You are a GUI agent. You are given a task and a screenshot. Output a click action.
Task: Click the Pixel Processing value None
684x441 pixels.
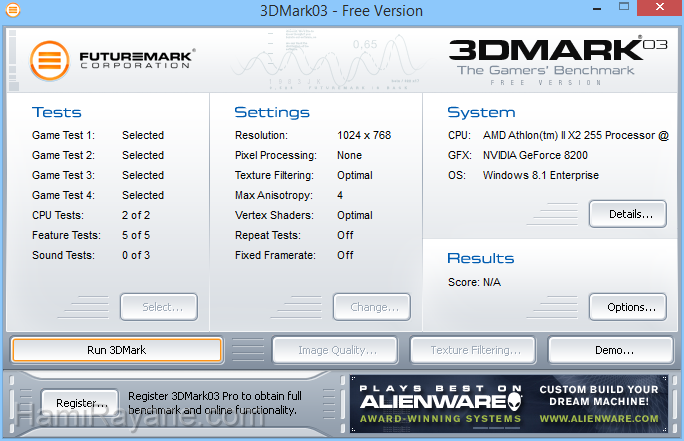click(349, 155)
